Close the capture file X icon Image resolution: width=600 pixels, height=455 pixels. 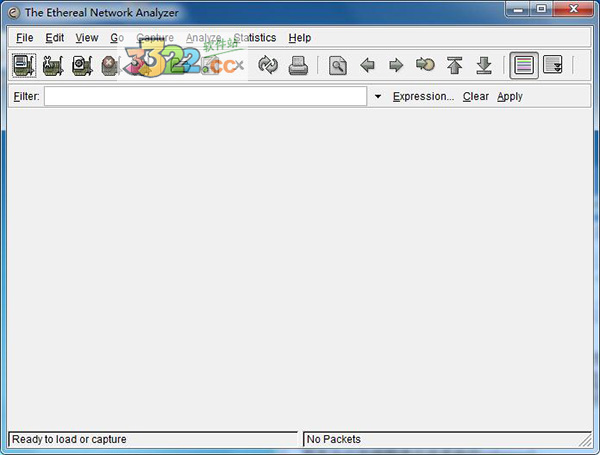(239, 65)
